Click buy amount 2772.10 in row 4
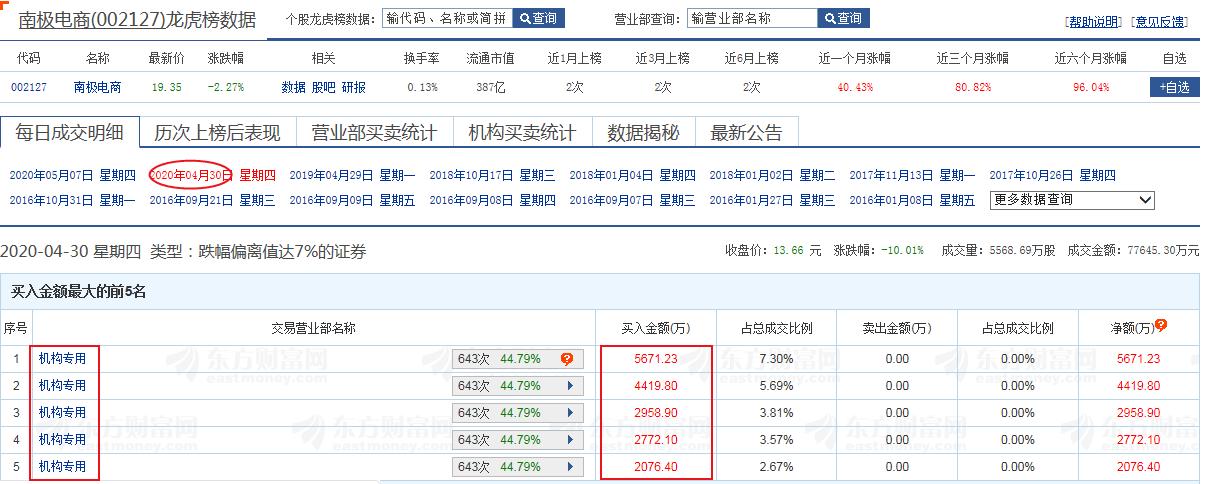This screenshot has width=1205, height=484. point(656,439)
